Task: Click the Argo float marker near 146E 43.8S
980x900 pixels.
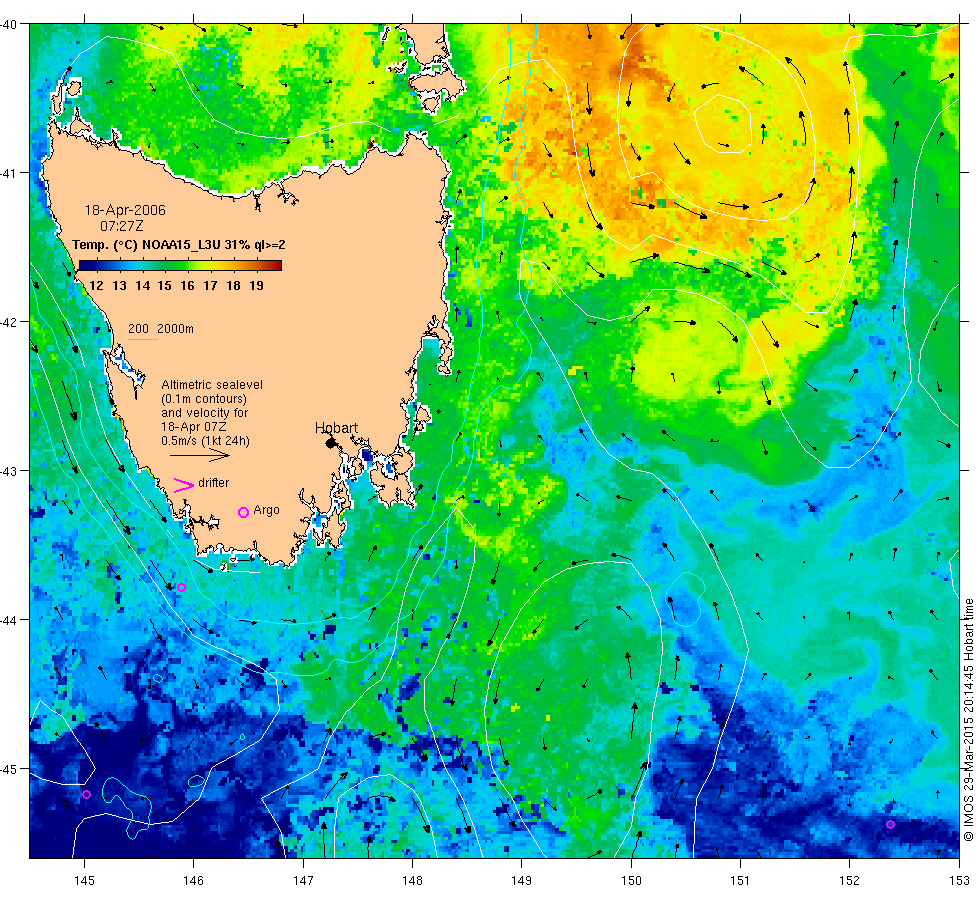Action: click(181, 588)
